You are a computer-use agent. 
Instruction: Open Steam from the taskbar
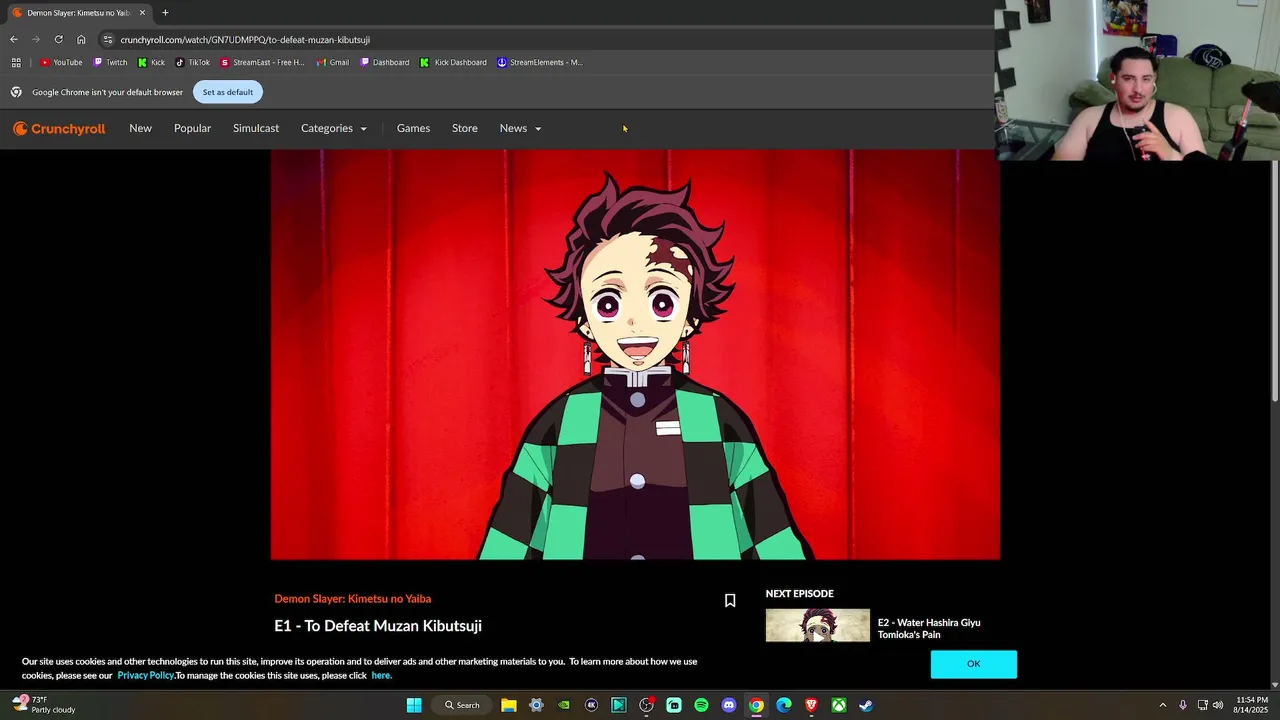pos(866,705)
